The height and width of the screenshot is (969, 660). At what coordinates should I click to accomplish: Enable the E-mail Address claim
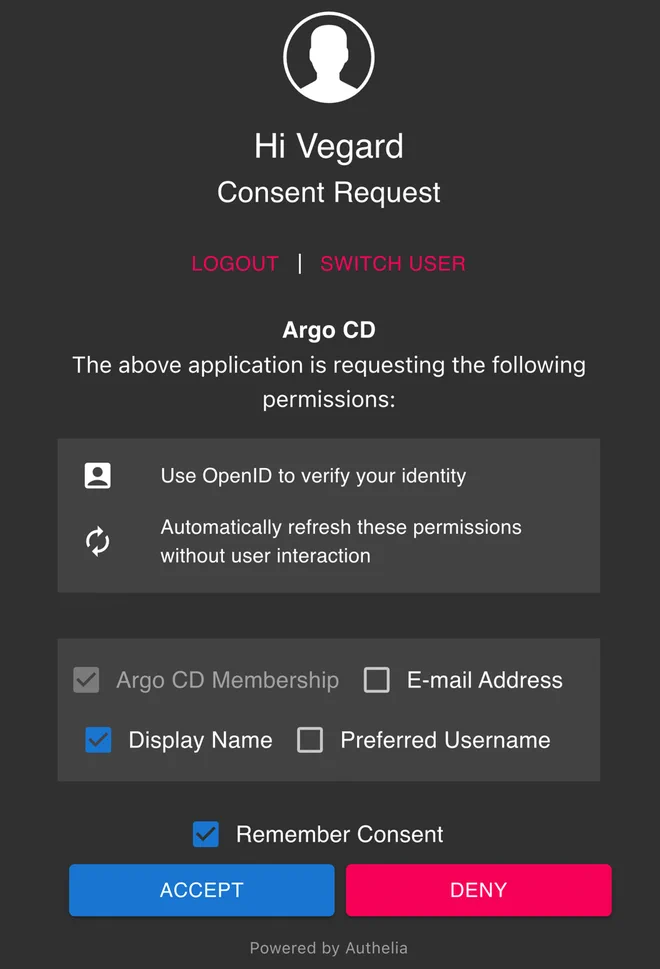point(376,680)
